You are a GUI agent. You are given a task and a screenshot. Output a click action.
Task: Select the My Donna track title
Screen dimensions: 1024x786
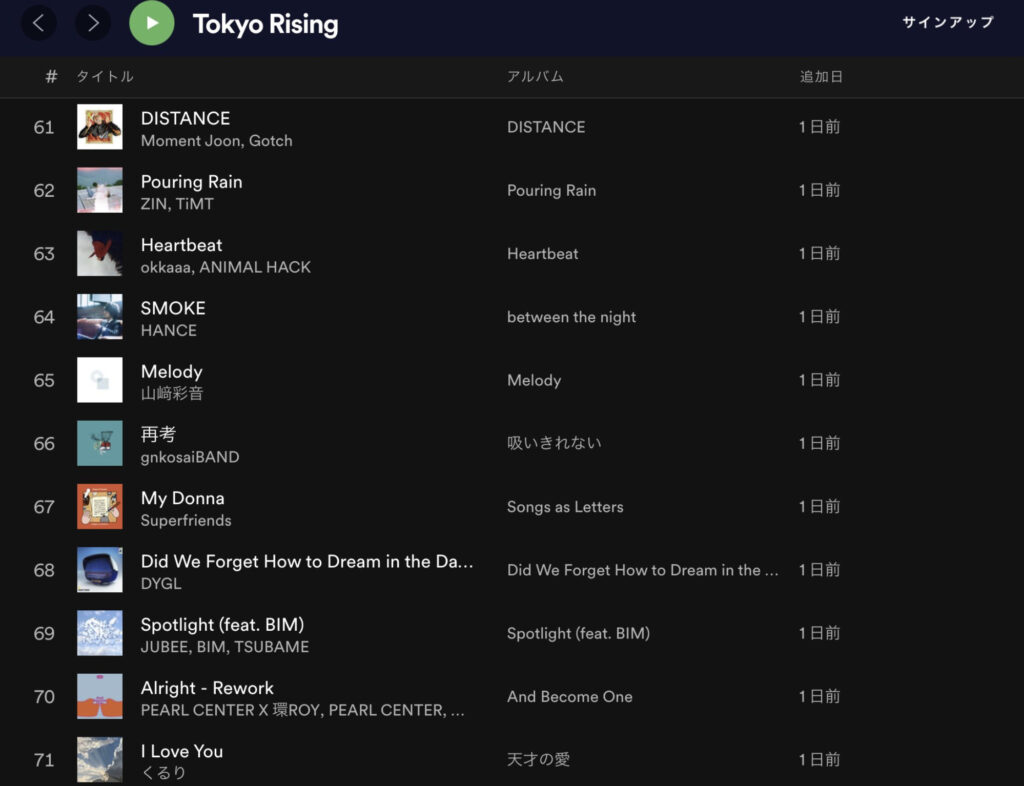click(x=183, y=498)
